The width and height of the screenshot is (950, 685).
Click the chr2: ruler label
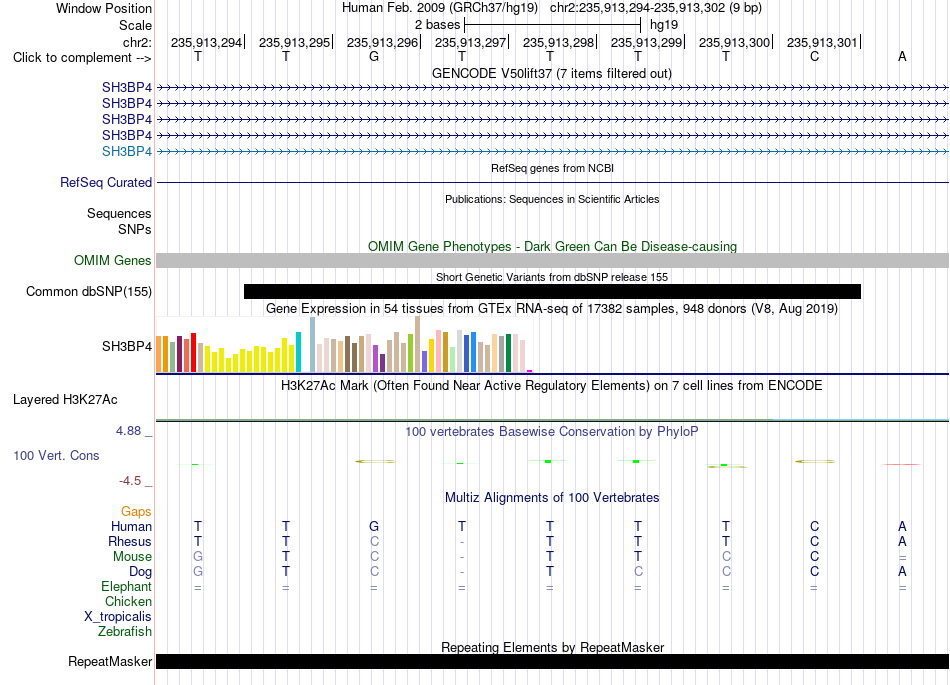click(138, 42)
